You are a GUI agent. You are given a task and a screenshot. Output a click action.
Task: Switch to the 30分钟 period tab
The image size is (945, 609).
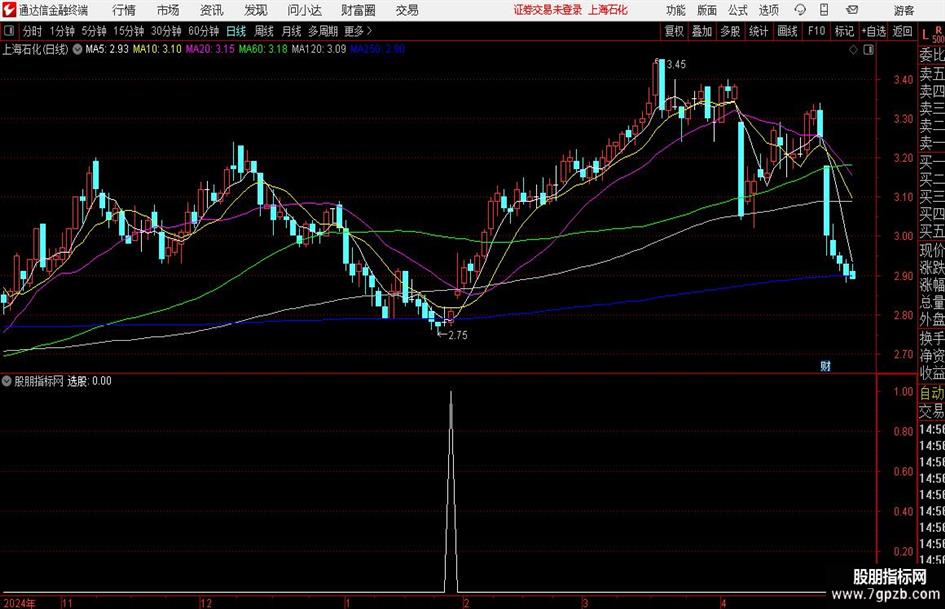tap(166, 31)
